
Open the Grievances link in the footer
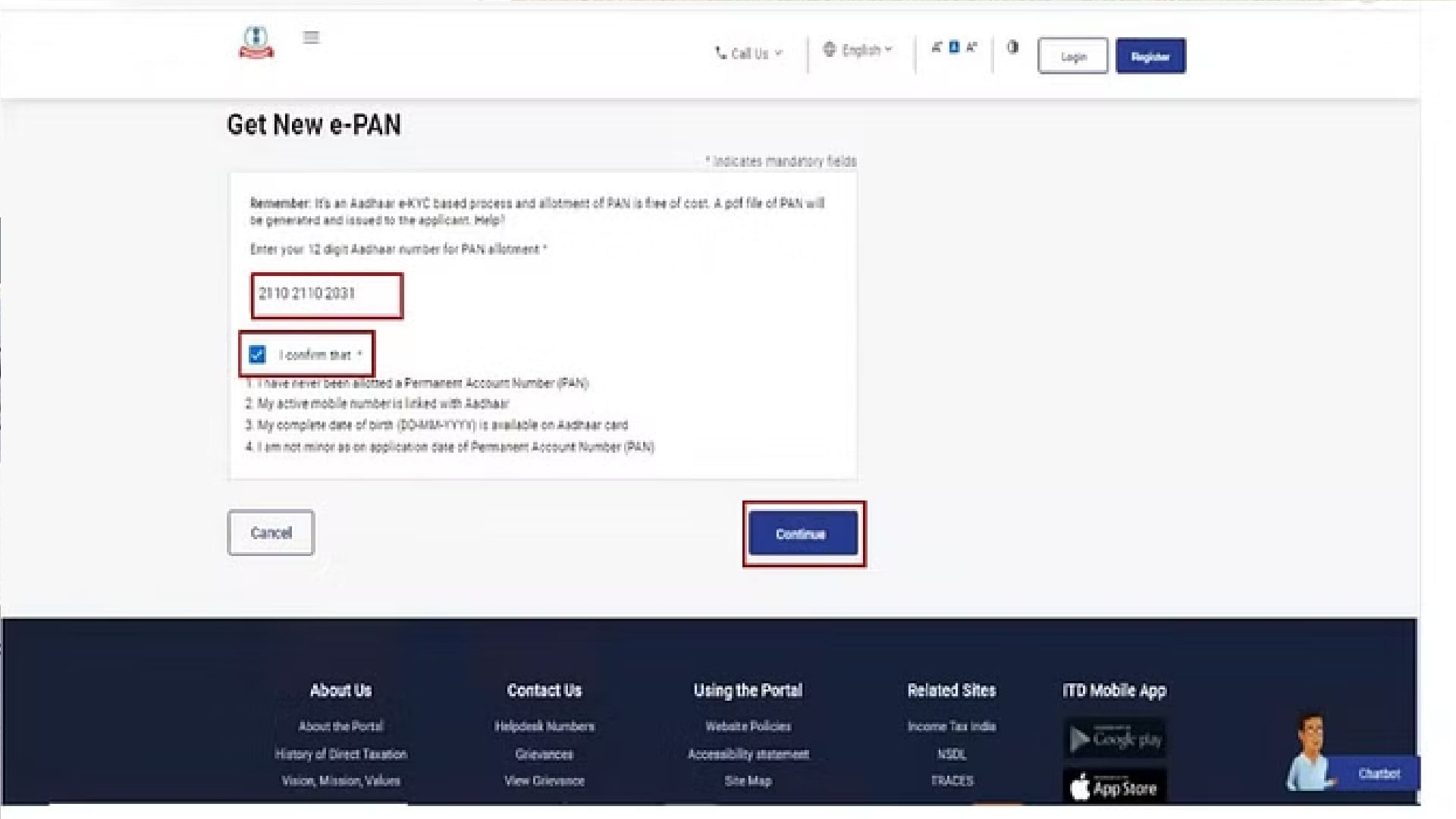[x=545, y=753]
